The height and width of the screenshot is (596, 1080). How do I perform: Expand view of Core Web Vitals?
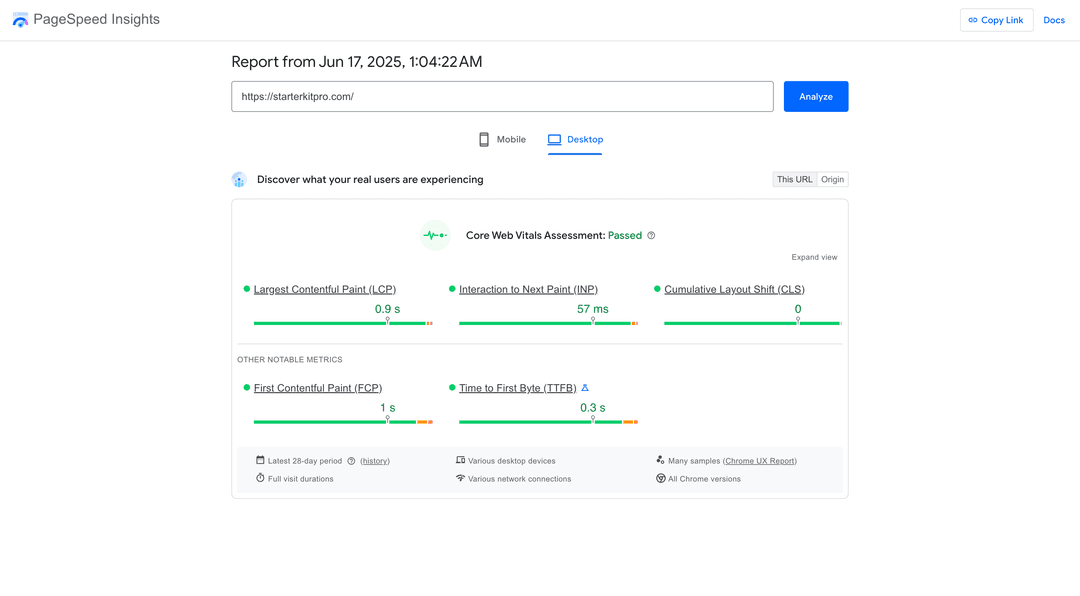click(x=814, y=257)
